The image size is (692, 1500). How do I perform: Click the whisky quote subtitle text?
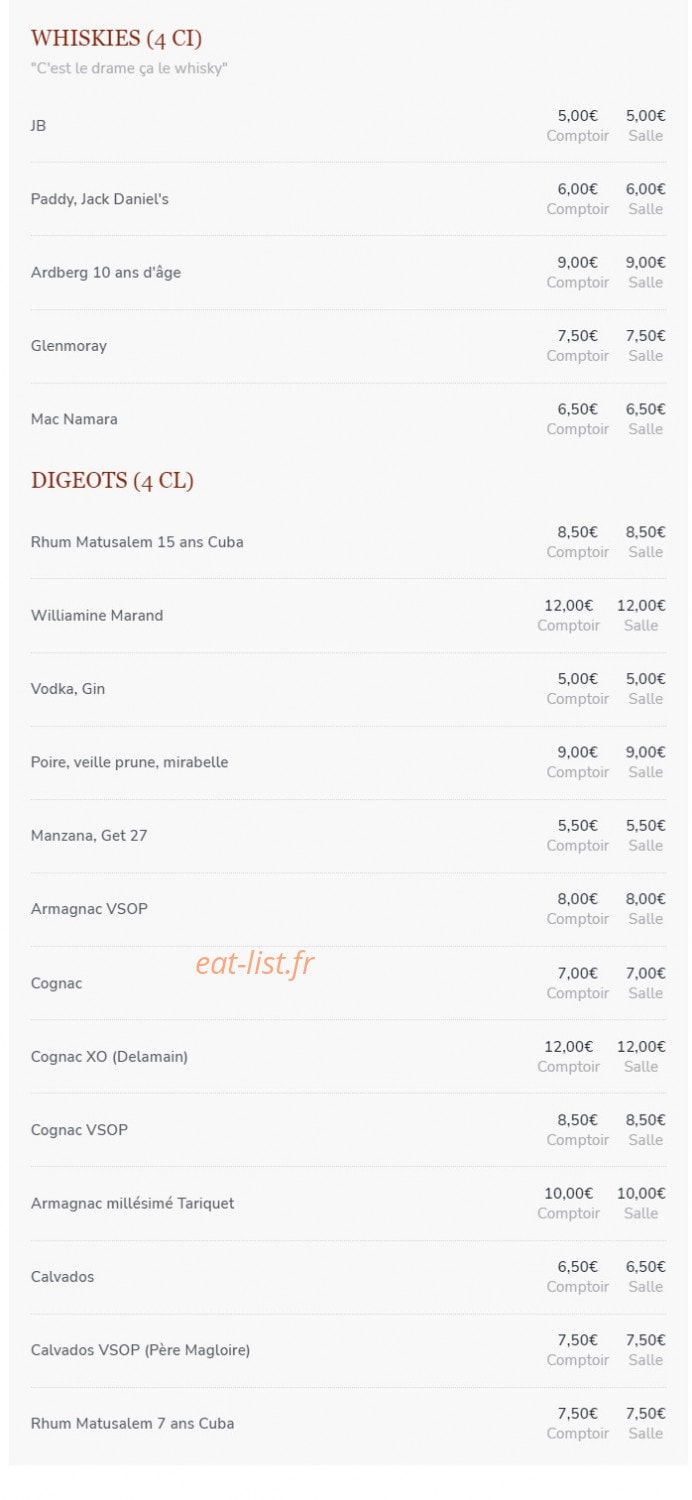pos(129,69)
